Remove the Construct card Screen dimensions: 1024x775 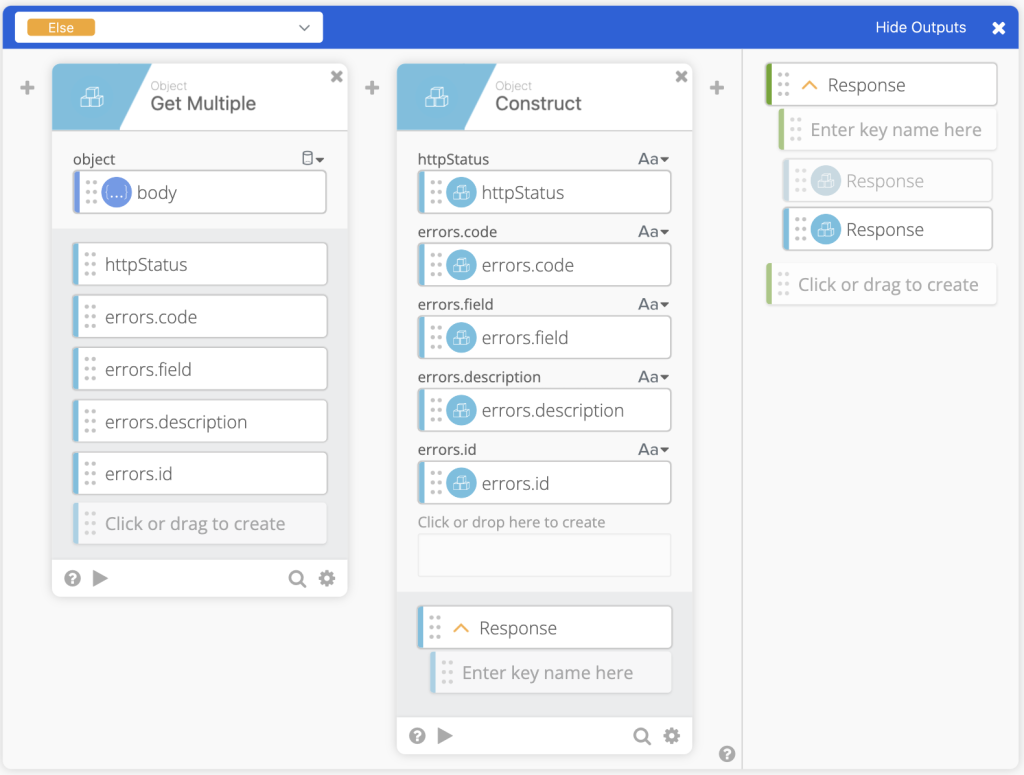pyautogui.click(x=682, y=76)
